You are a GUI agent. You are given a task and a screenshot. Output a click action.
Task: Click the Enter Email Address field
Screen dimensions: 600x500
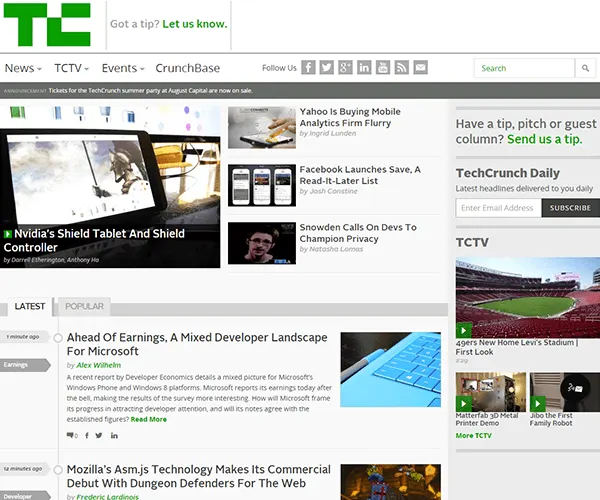click(x=498, y=208)
